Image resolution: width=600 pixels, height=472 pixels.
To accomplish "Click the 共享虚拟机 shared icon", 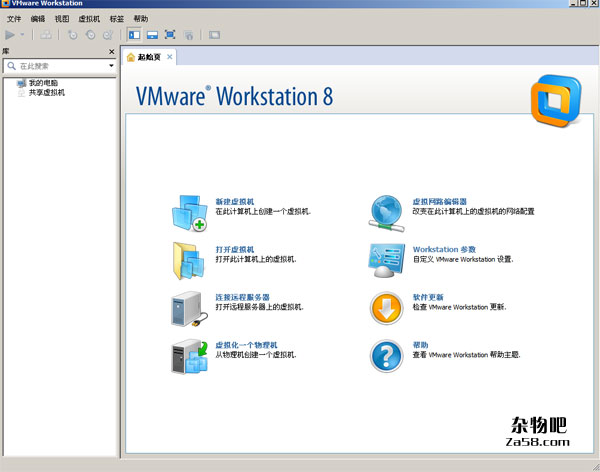I will click(x=22, y=93).
